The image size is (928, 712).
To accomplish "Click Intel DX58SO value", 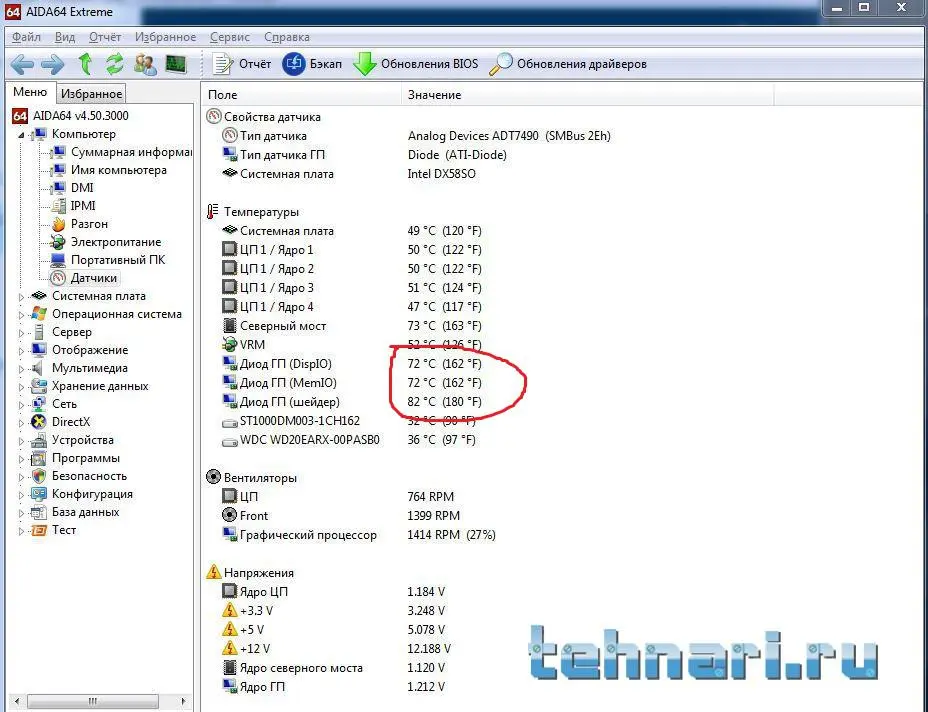I will point(442,174).
